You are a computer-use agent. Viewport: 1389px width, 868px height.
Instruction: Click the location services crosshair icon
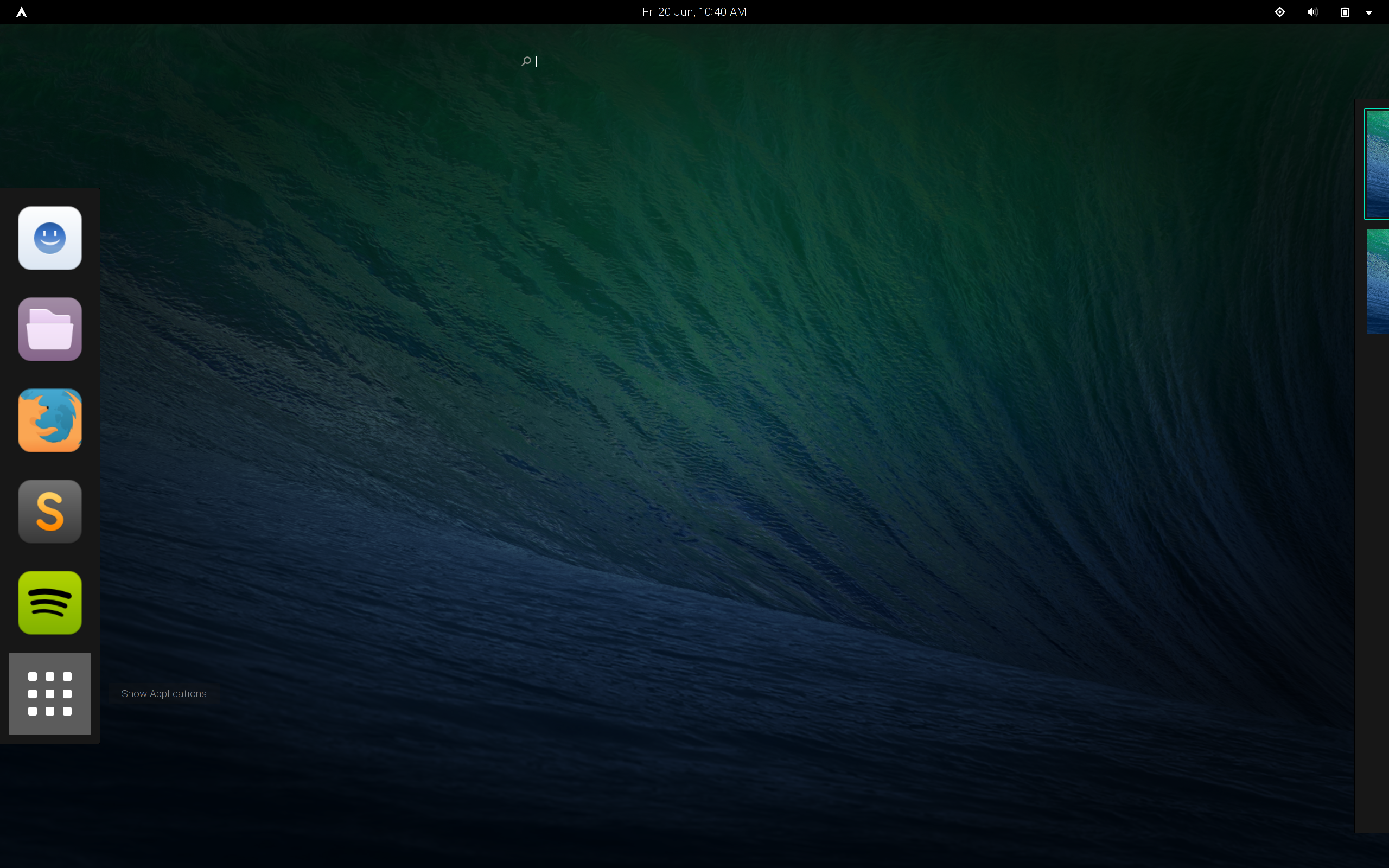pos(1279,12)
